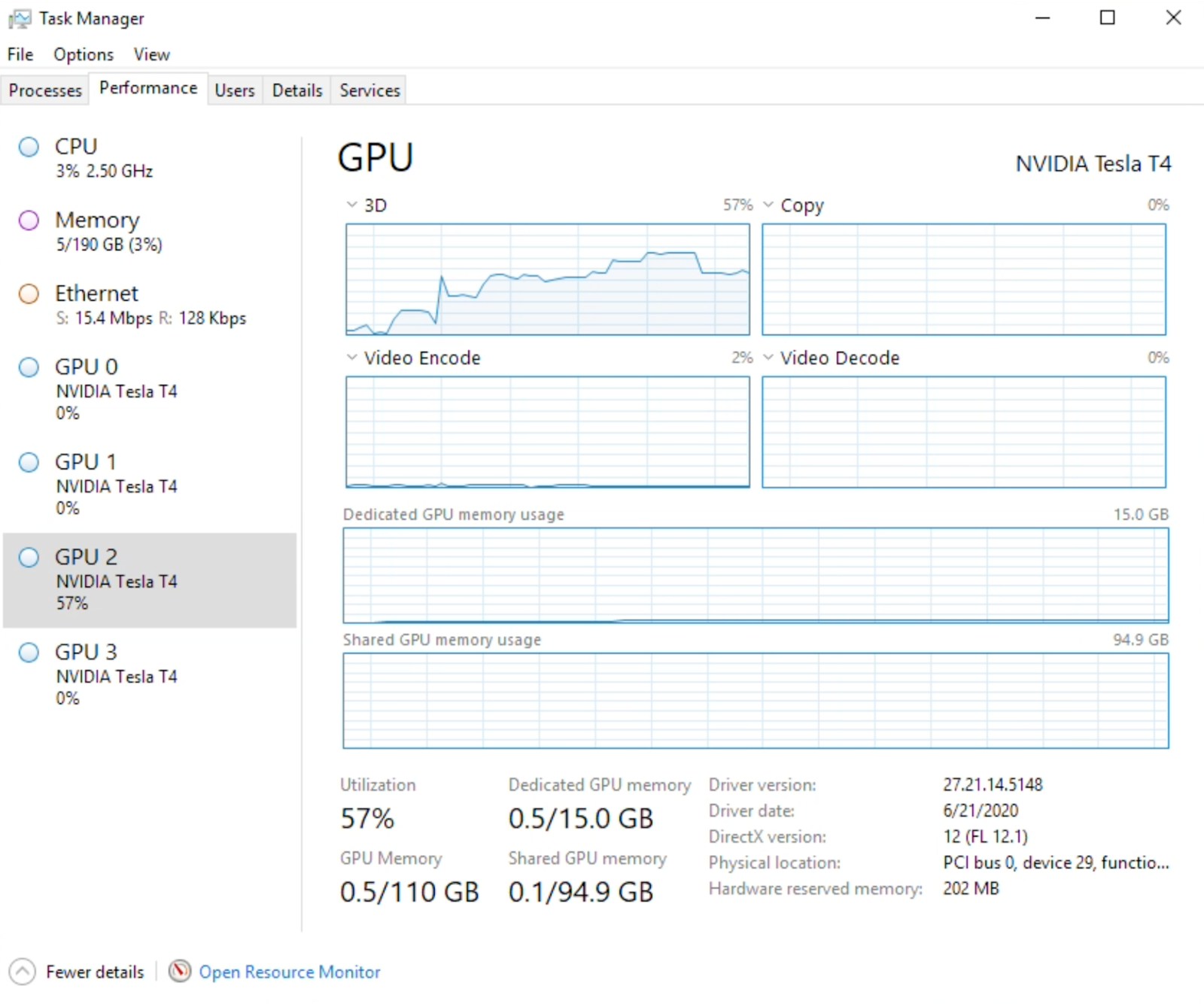1204x1004 pixels.
Task: Click the GPU 3 circle icon
Action: [x=29, y=653]
